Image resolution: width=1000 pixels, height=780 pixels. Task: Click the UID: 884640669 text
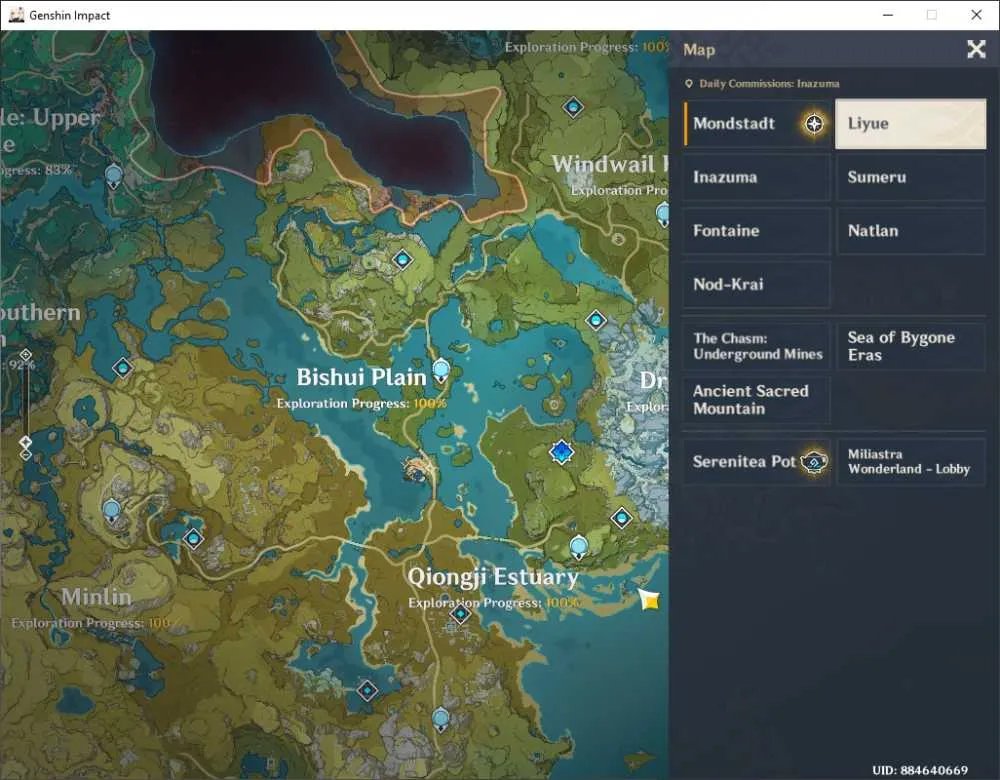pos(920,770)
